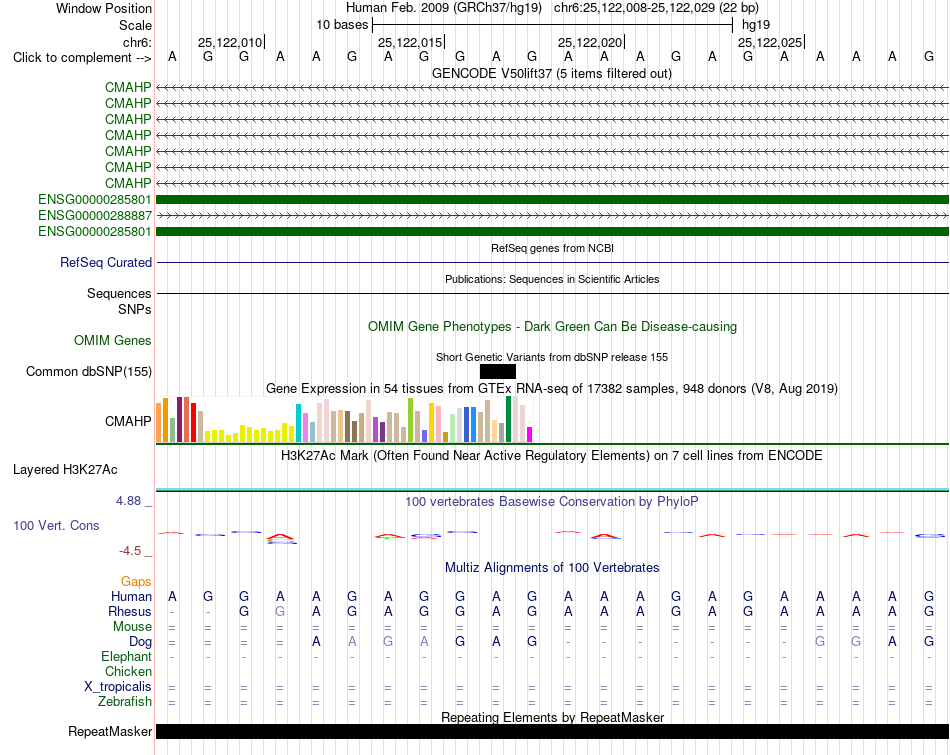
Task: Click the chr6: ruler label
Action: coord(137,42)
